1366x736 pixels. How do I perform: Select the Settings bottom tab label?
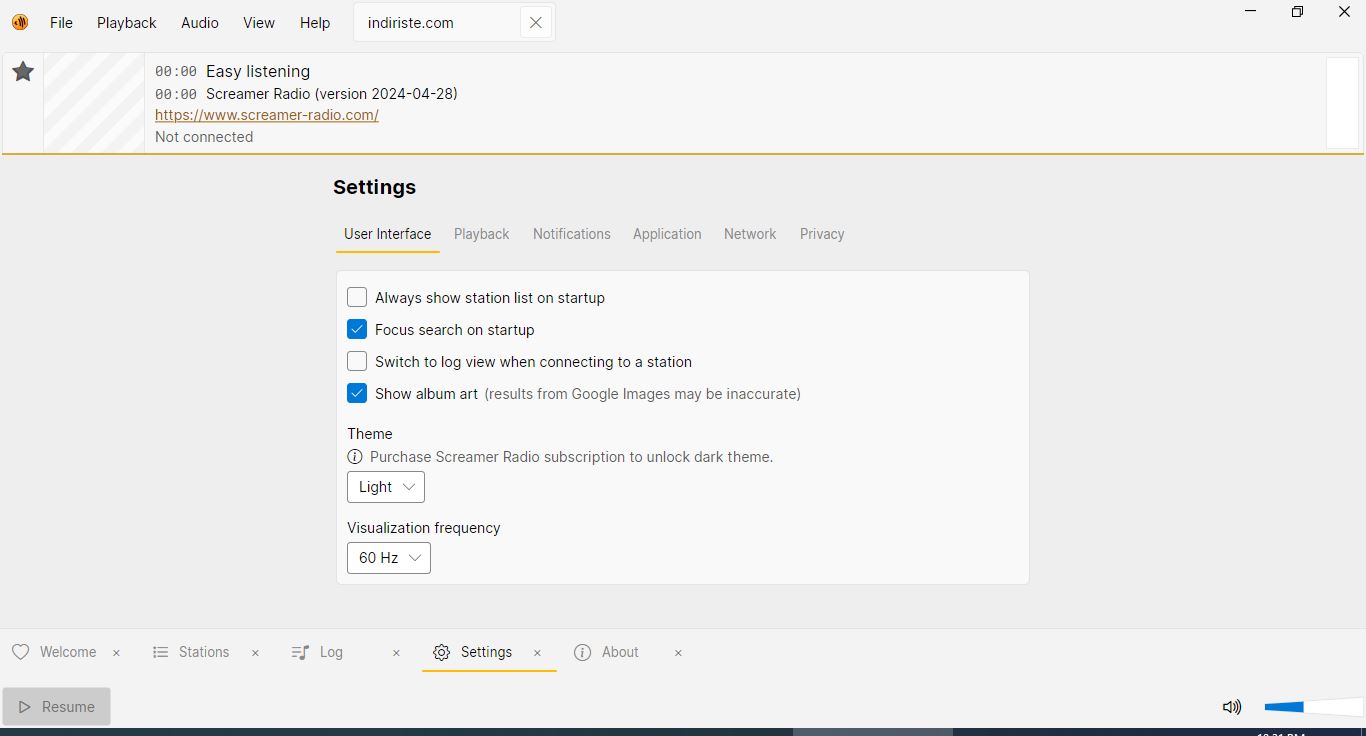pyautogui.click(x=486, y=652)
